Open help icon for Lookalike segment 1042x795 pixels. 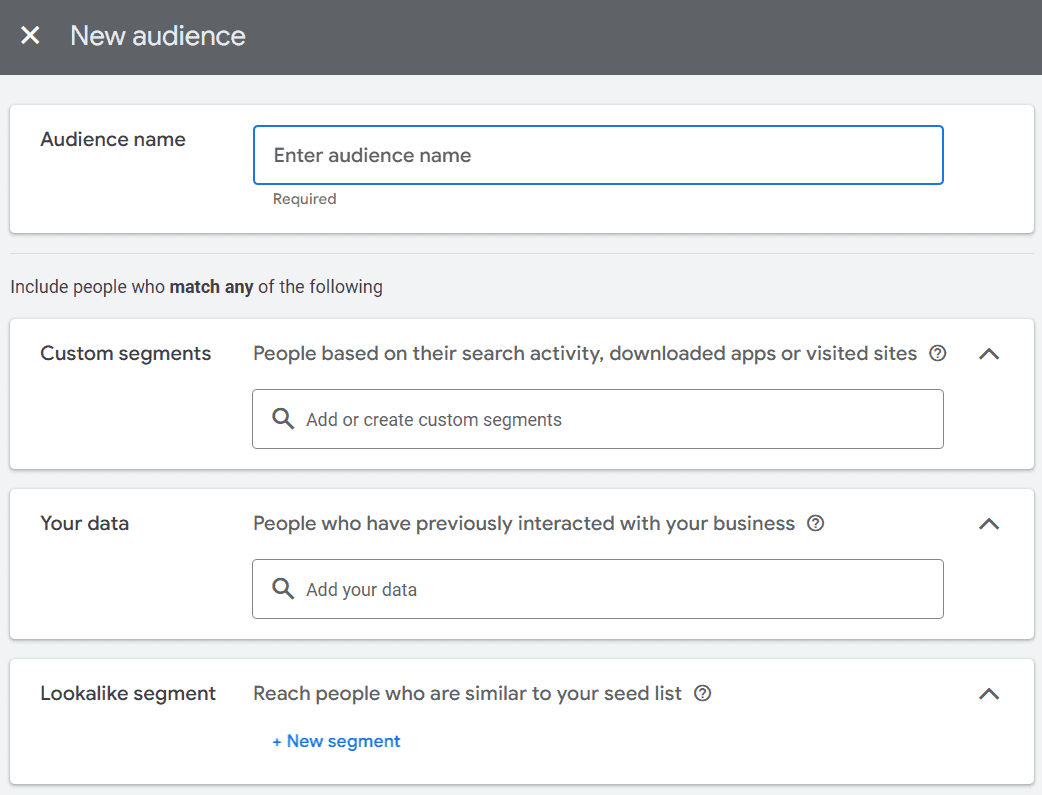702,693
